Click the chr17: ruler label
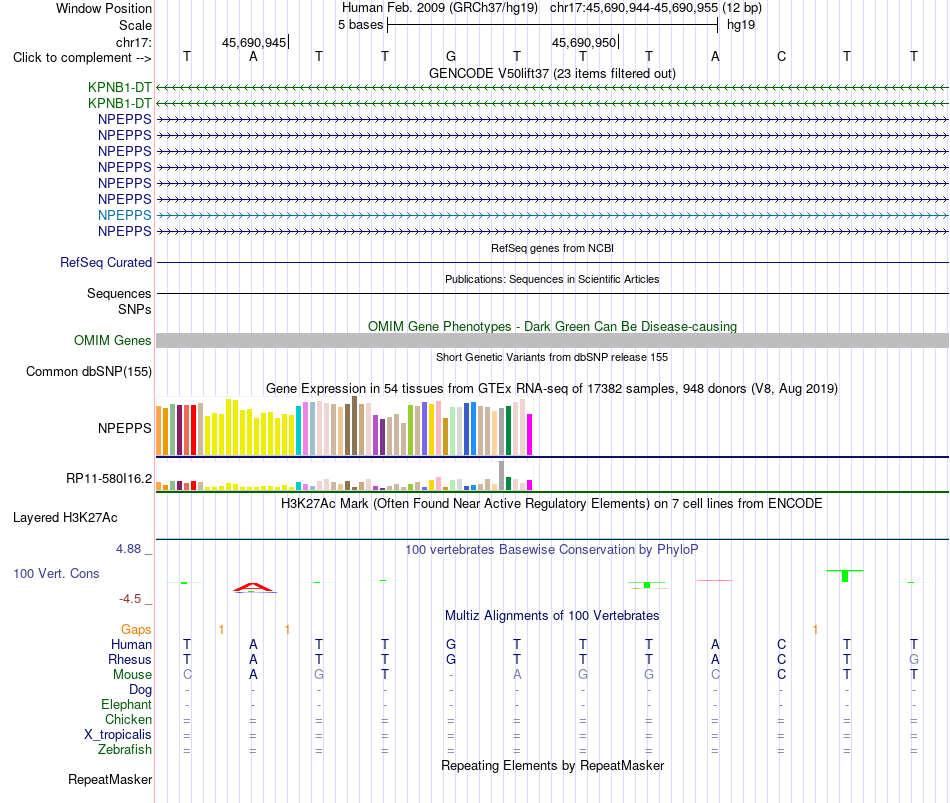The height and width of the screenshot is (803, 950). 133,42
